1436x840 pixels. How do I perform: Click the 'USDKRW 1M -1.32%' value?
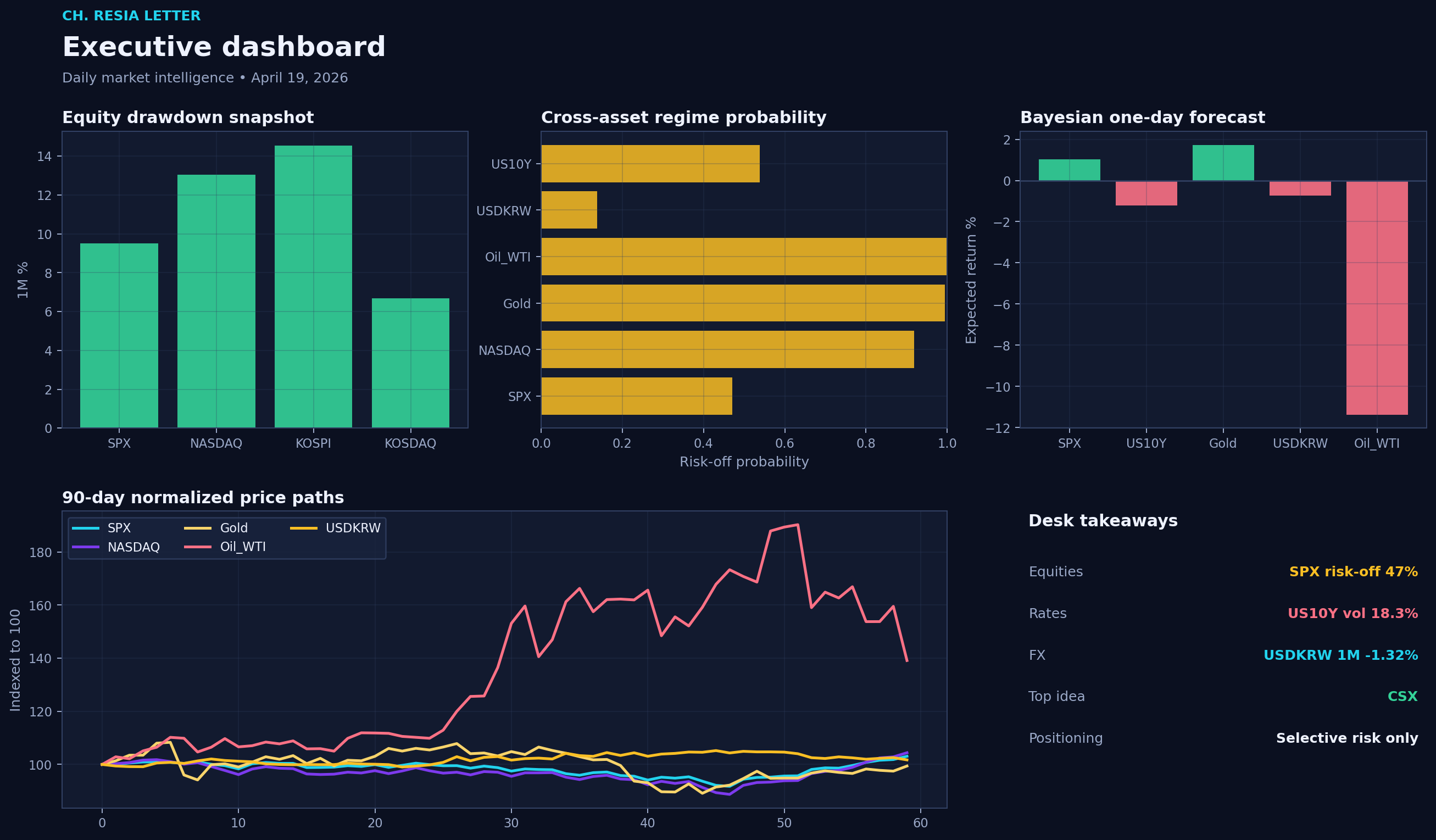click(1341, 655)
